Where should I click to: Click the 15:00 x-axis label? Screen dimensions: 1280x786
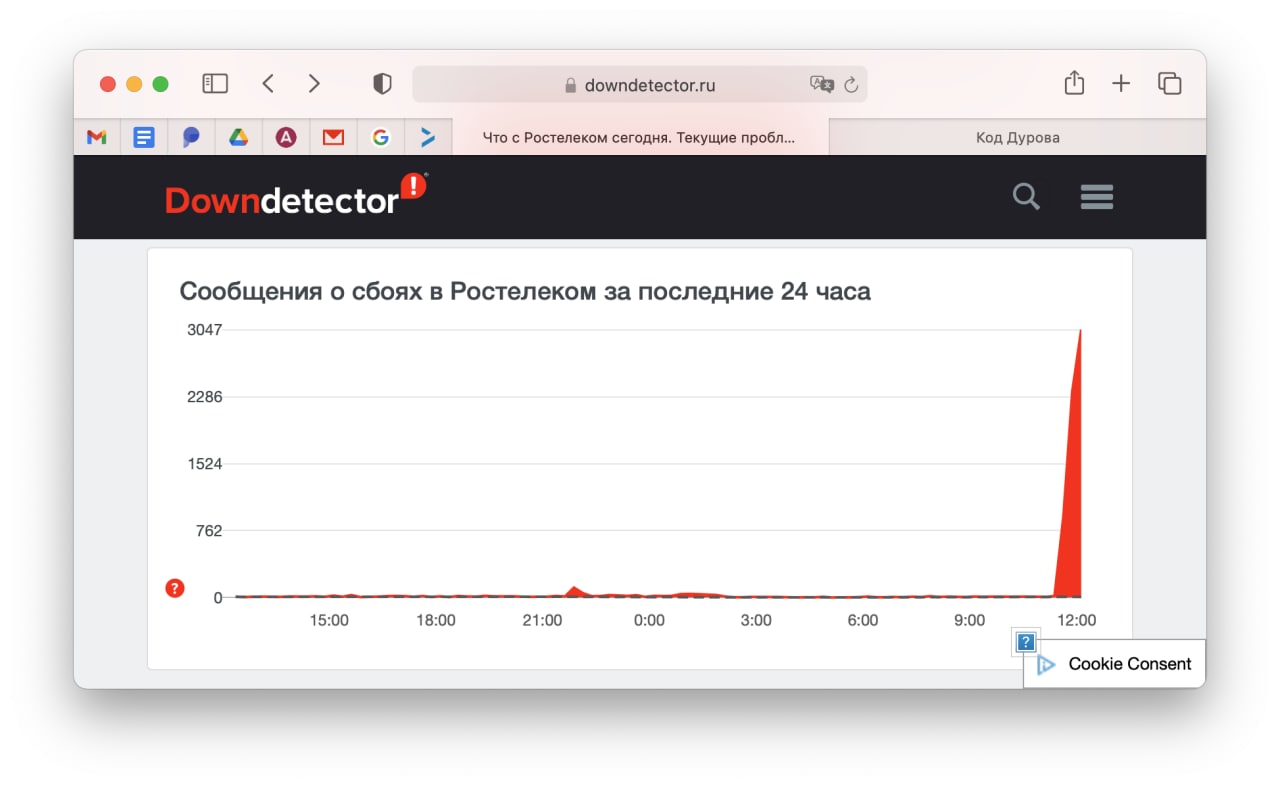329,620
